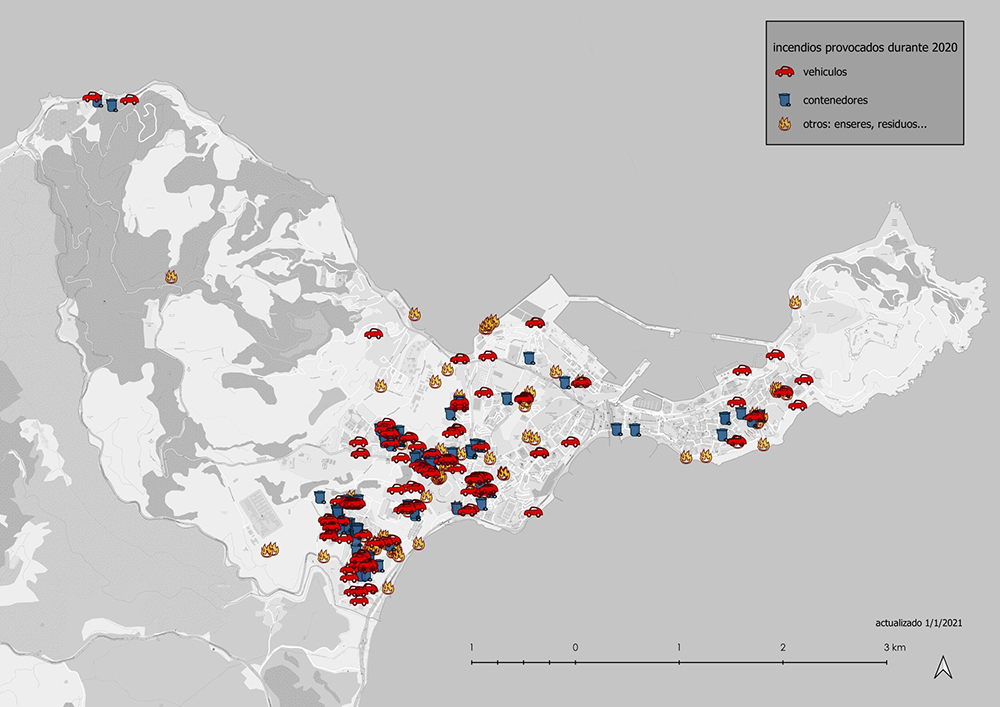Click isolated blue bin left of southwestern car cluster
Screen dimensions: 1000x707
[x=320, y=497]
